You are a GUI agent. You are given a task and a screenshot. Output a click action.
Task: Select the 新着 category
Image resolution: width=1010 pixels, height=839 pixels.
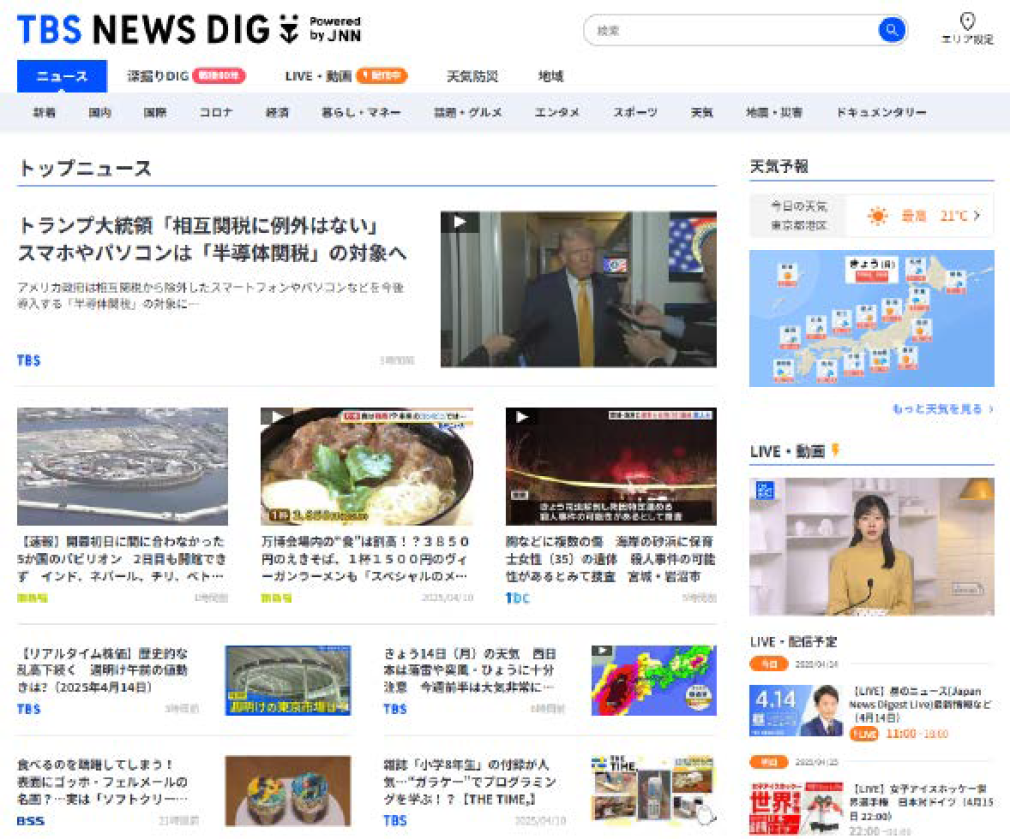44,112
